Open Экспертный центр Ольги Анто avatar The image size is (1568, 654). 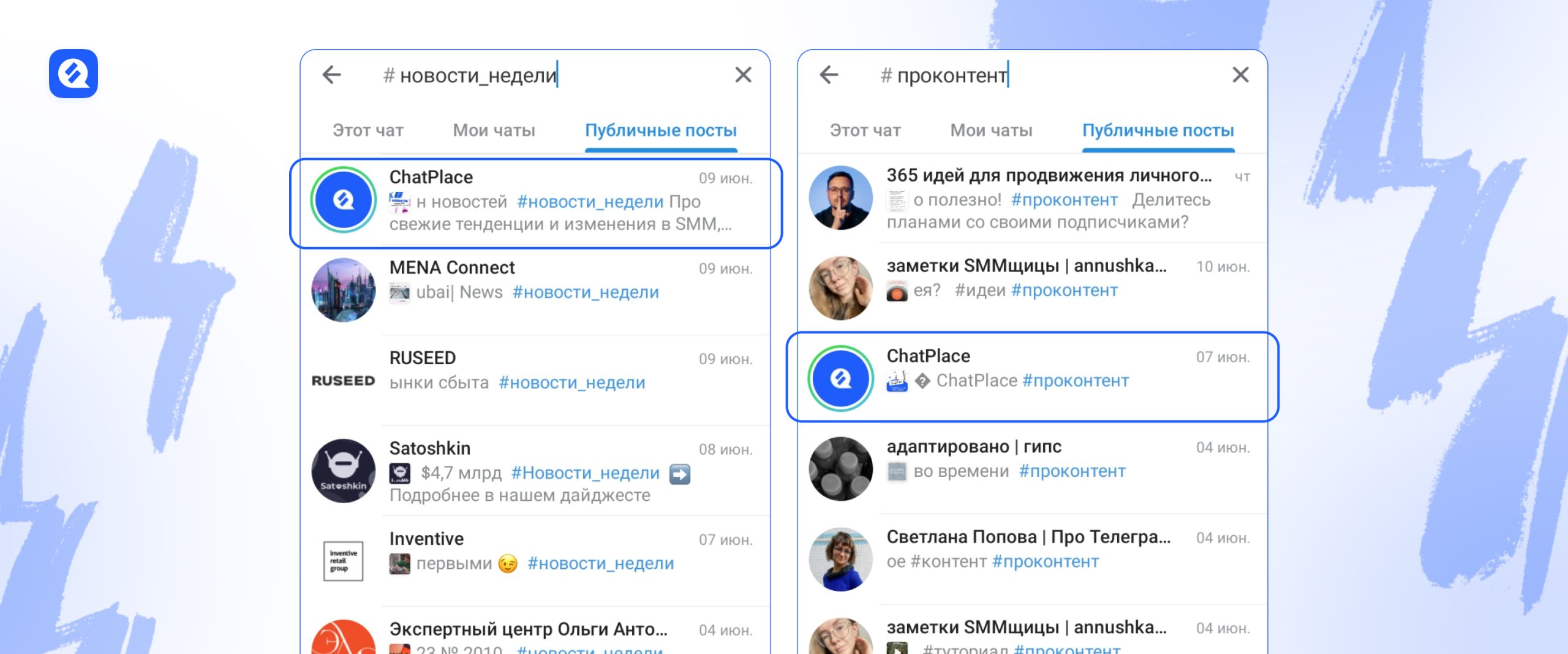[344, 637]
